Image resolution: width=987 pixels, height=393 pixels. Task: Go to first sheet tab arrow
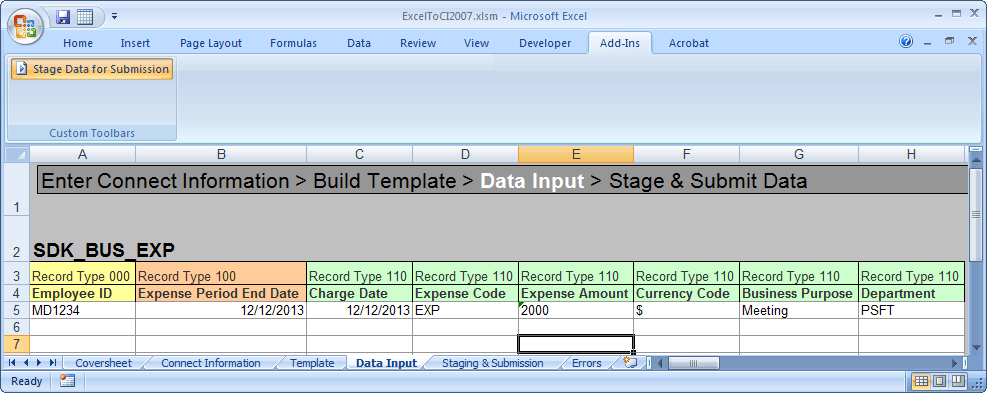click(x=12, y=363)
